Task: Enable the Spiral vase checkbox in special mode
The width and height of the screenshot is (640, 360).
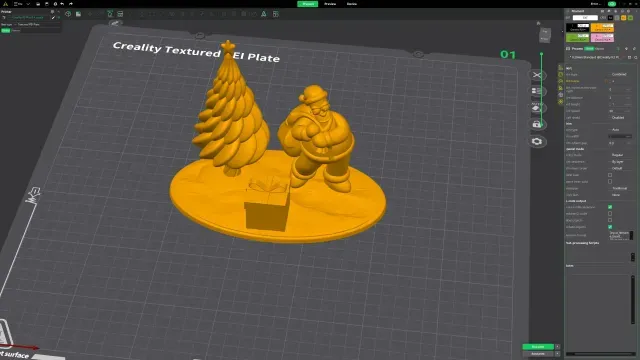Action: [610, 175]
